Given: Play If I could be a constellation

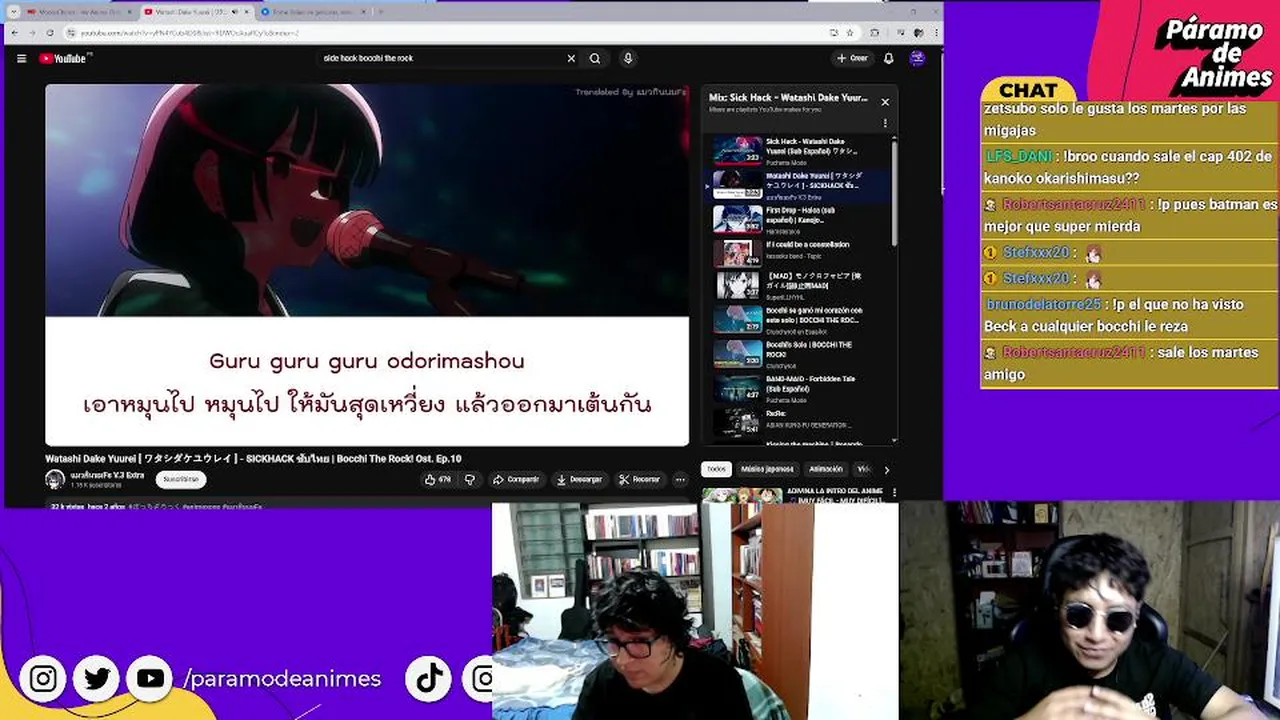Looking at the screenshot, I should click(x=800, y=253).
